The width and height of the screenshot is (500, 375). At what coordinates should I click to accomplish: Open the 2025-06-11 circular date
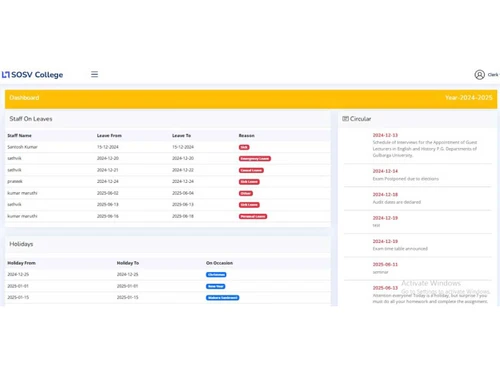click(x=385, y=264)
